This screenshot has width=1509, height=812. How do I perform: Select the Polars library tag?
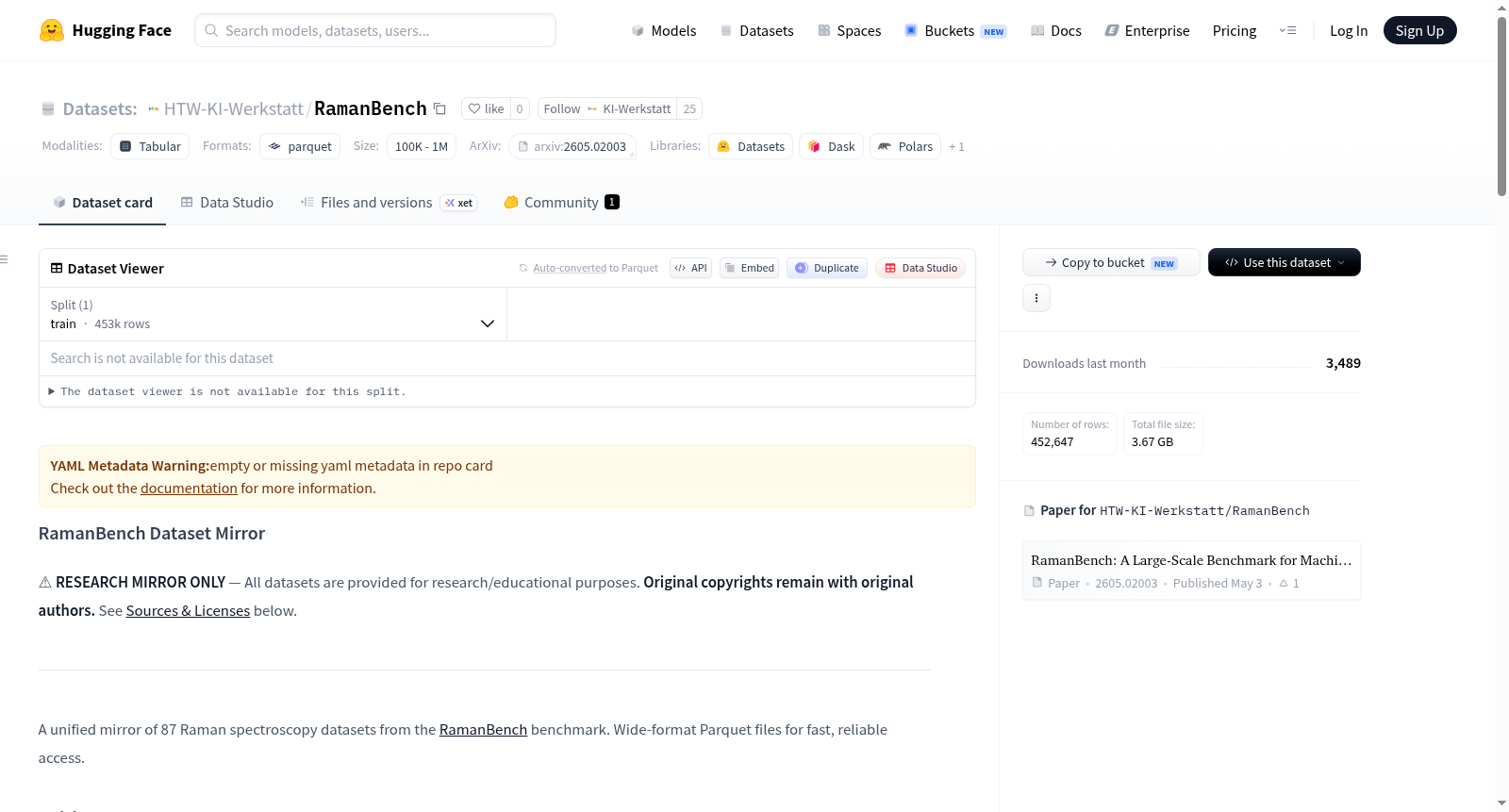pyautogui.click(x=905, y=146)
